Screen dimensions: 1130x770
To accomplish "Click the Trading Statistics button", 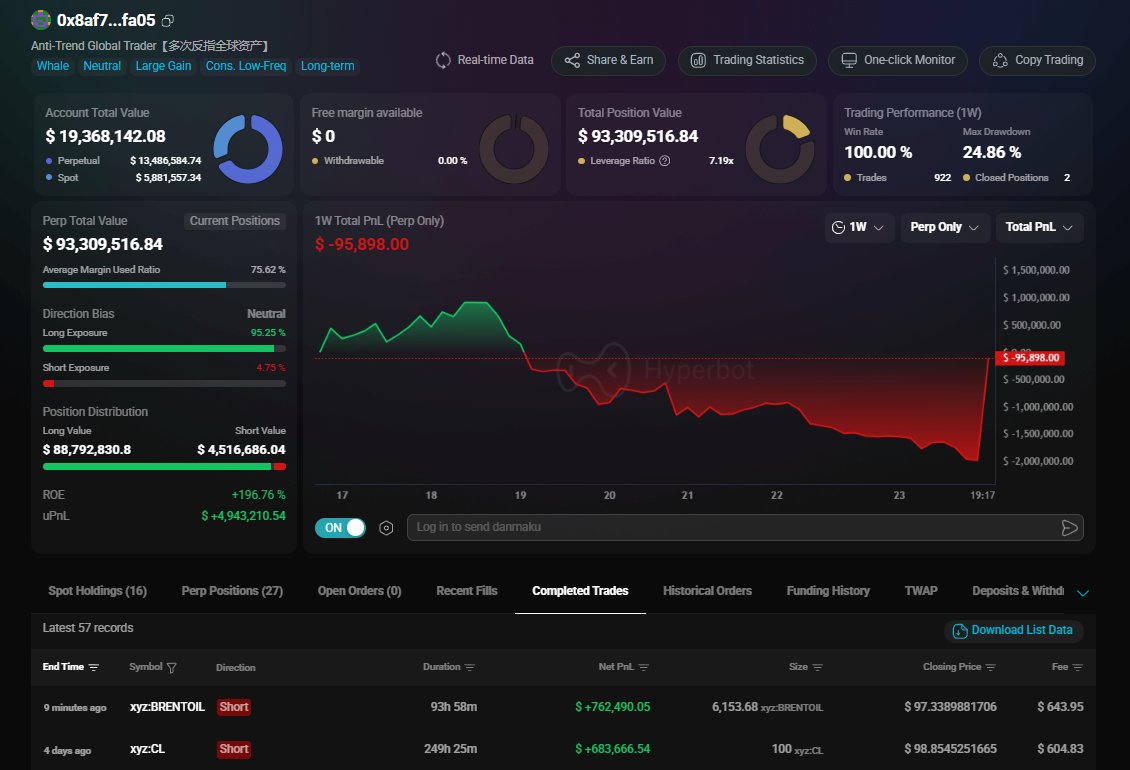I will pyautogui.click(x=747, y=61).
